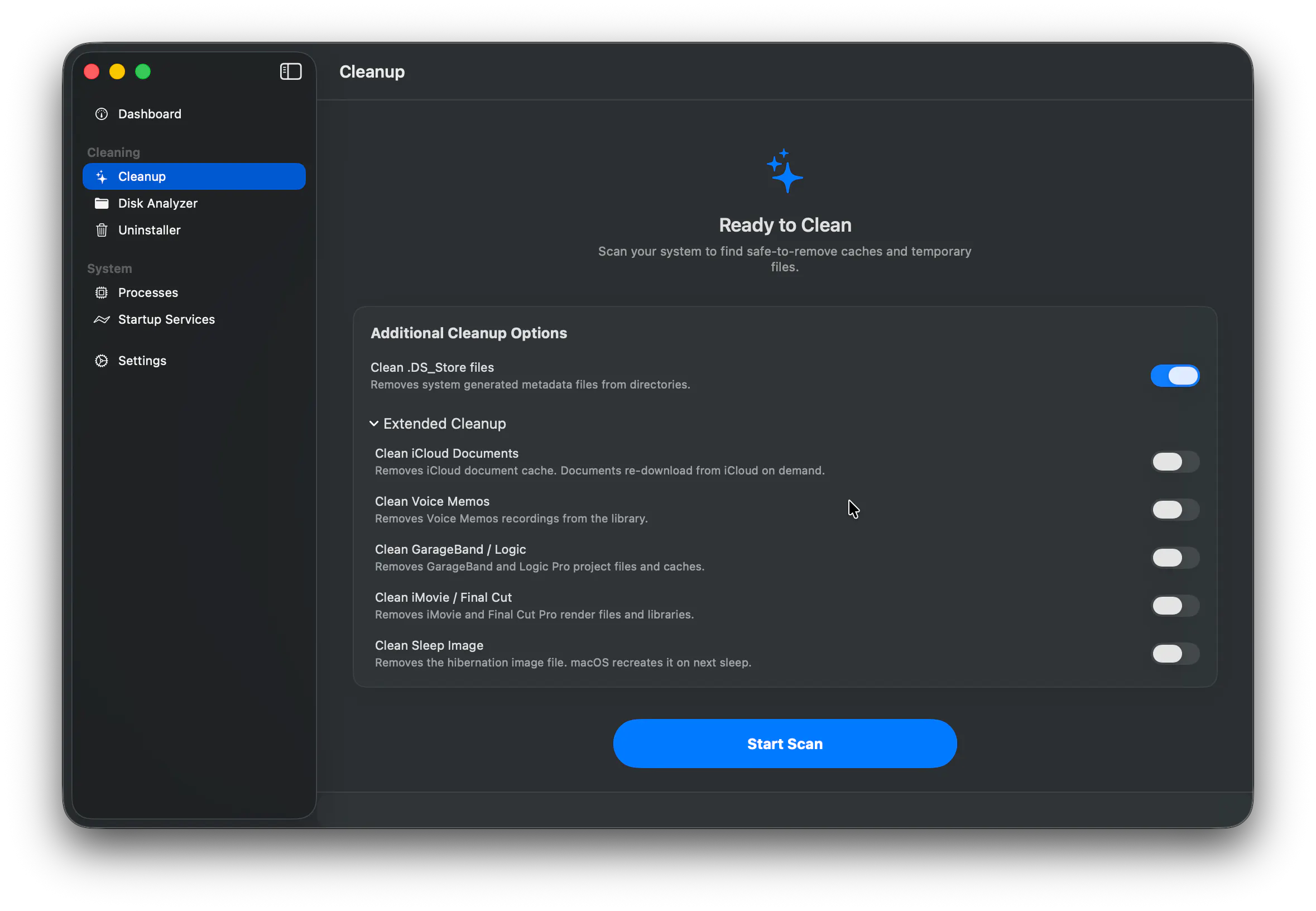Click the 'Ready to Clean' heading
This screenshot has width=1316, height=911.
[x=785, y=225]
